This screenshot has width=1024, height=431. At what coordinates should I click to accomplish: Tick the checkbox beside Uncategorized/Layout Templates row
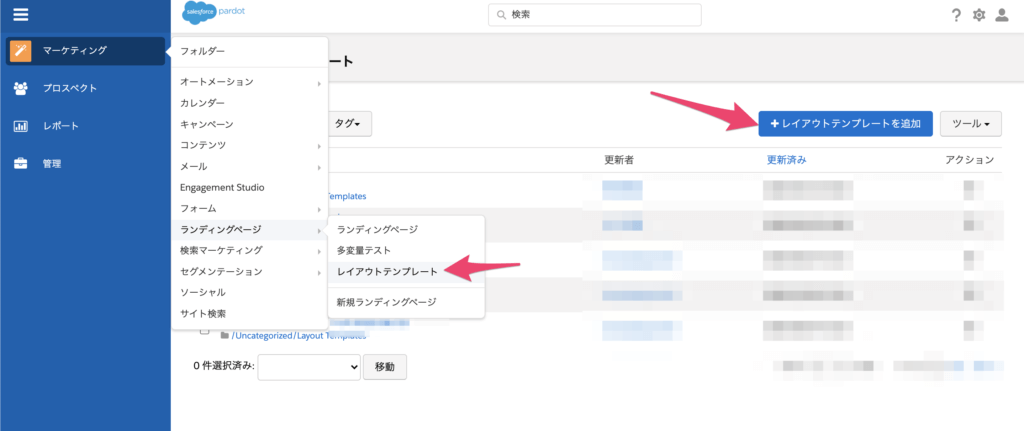coord(204,331)
